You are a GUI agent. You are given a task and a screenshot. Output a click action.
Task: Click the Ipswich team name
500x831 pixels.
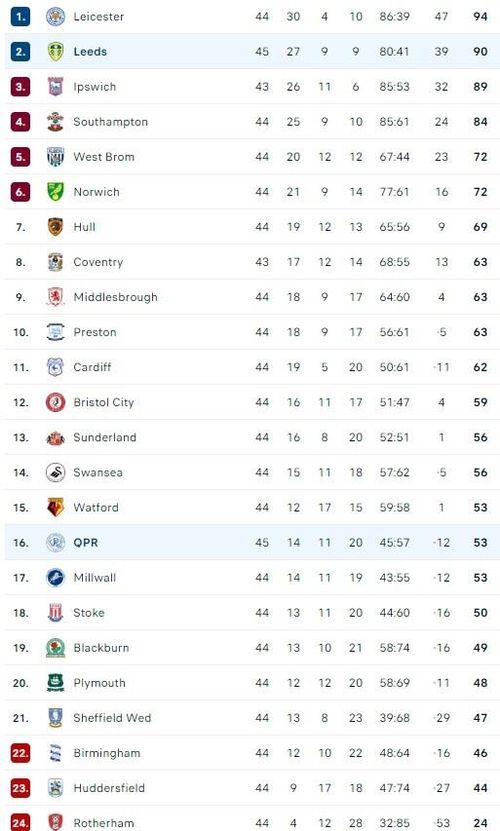[94, 87]
